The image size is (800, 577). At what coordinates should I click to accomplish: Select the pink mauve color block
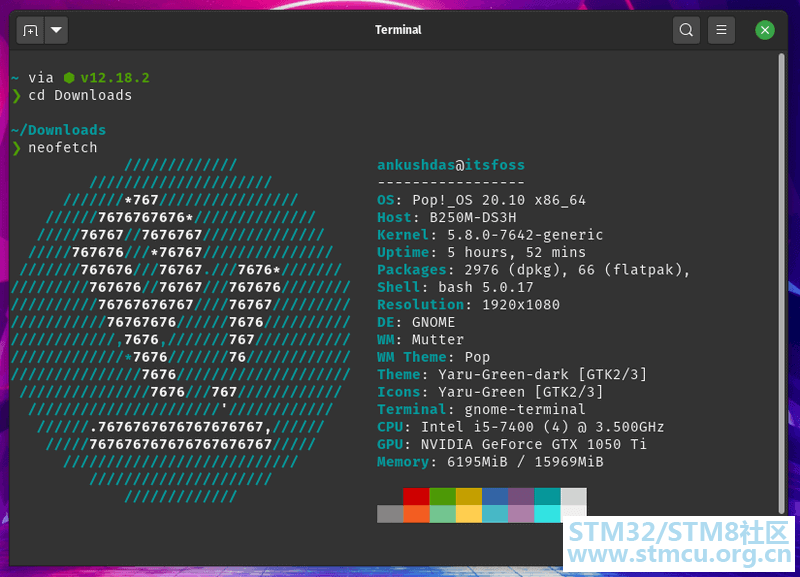pos(521,514)
